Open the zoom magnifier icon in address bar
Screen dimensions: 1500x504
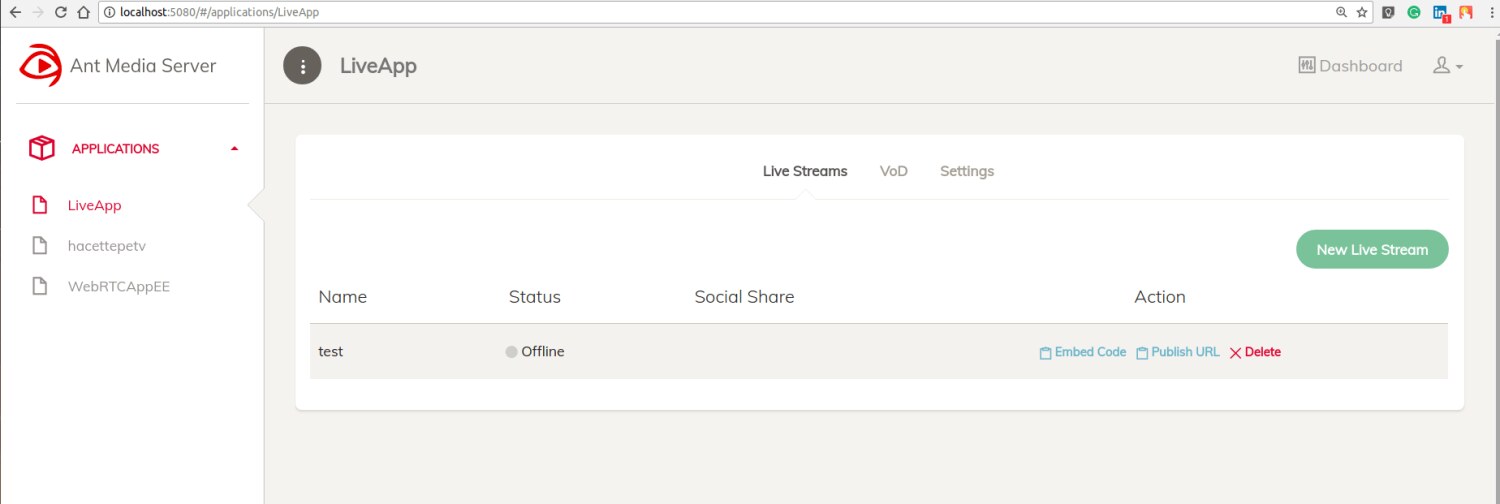coord(1341,13)
